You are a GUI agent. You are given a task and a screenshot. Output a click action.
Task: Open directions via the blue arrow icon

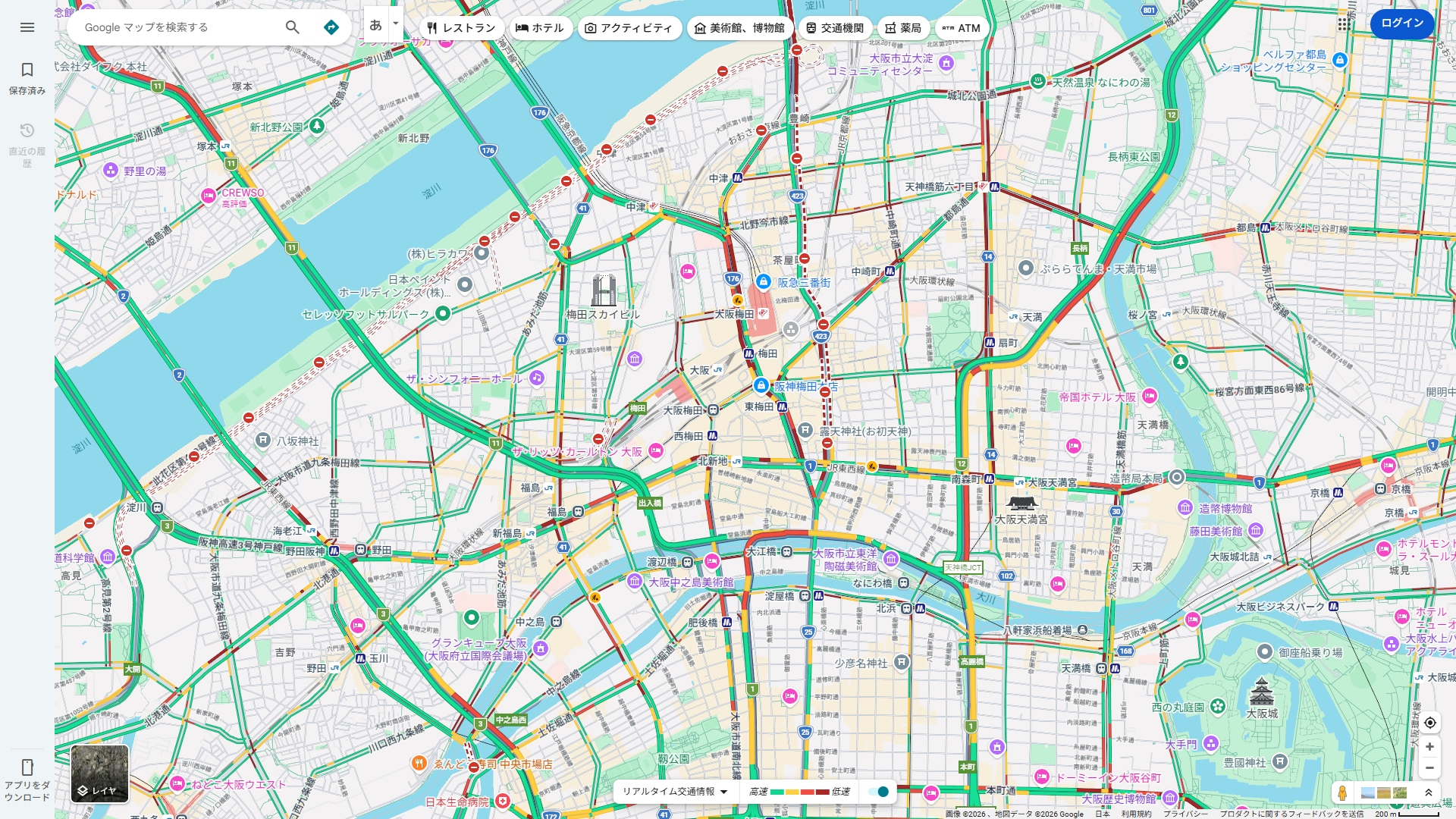(331, 27)
